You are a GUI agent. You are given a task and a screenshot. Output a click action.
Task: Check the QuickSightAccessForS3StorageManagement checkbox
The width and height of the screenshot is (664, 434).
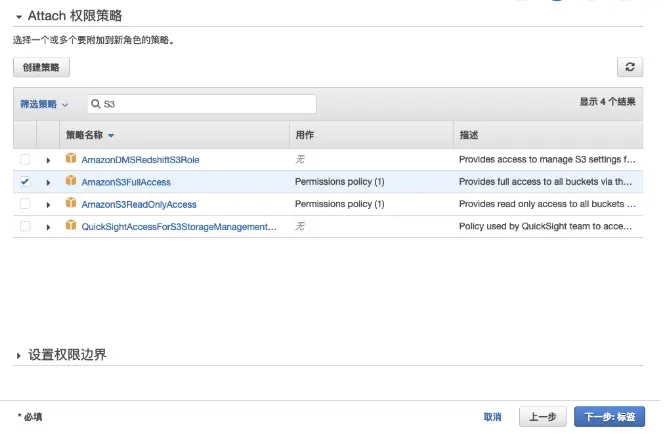pyautogui.click(x=25, y=227)
